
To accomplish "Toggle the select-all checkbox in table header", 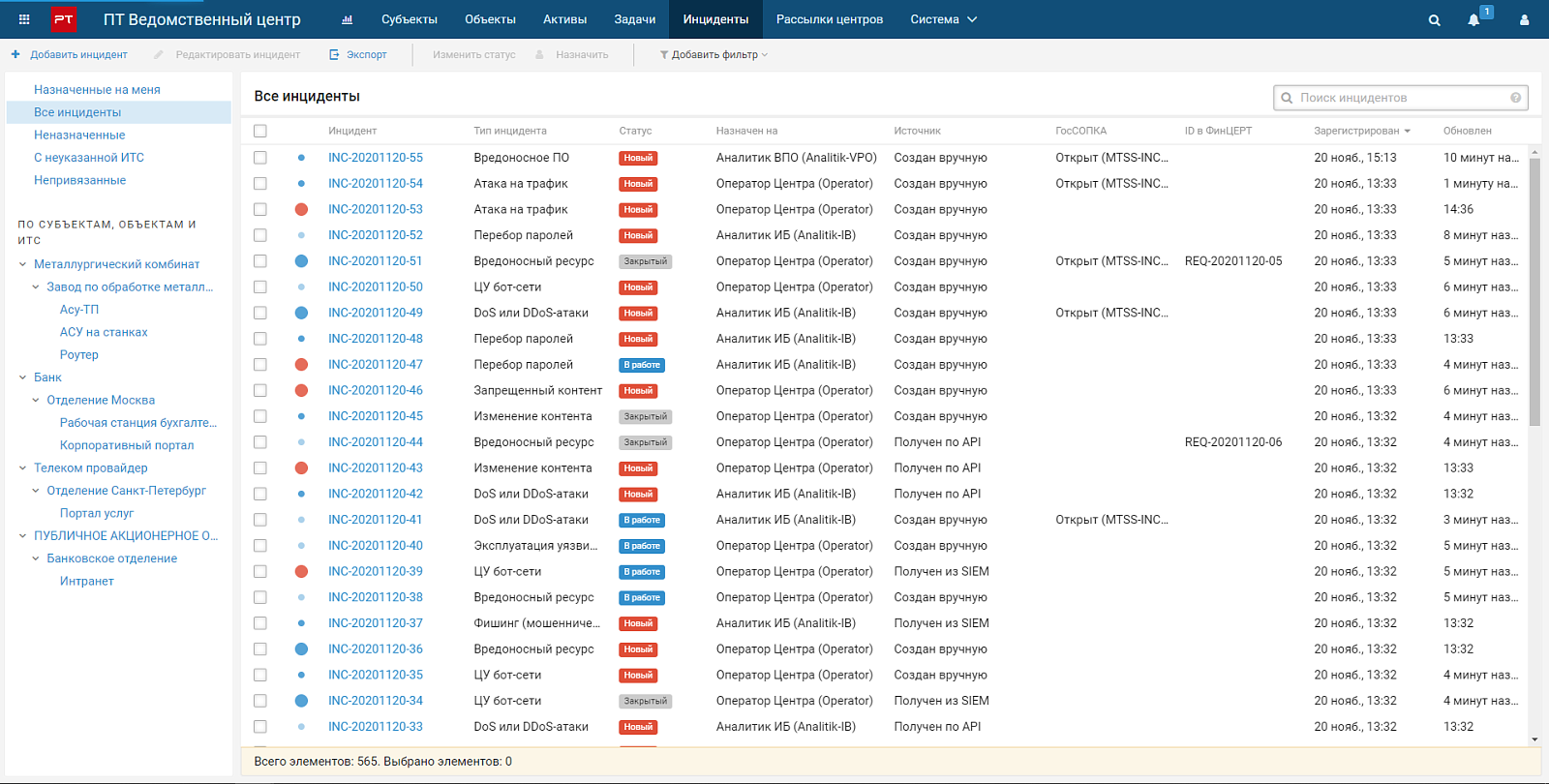I will 260,131.
